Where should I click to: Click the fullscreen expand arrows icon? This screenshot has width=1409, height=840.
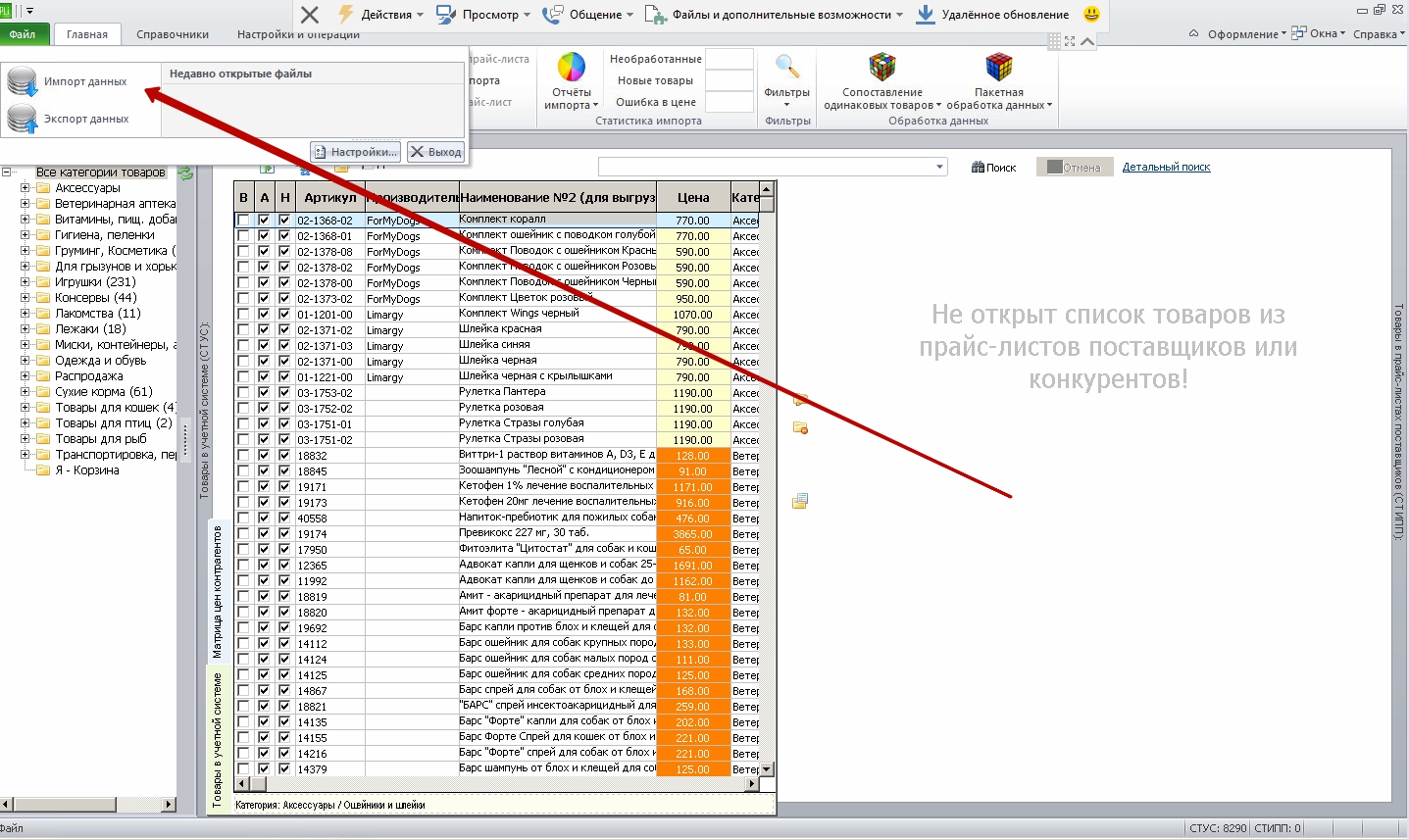pos(1070,41)
